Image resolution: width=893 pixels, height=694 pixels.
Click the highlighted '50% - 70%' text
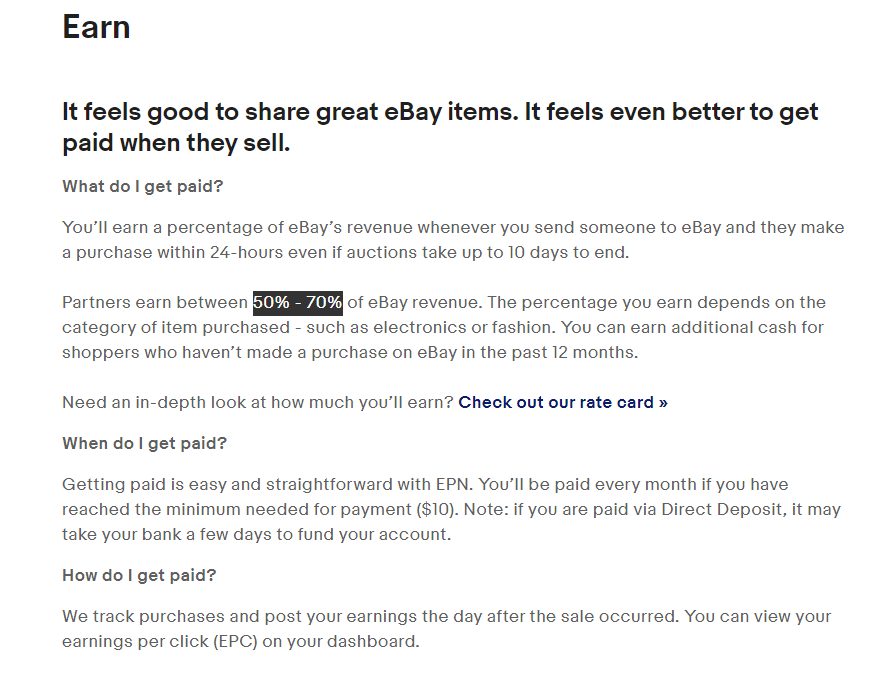[x=298, y=302]
